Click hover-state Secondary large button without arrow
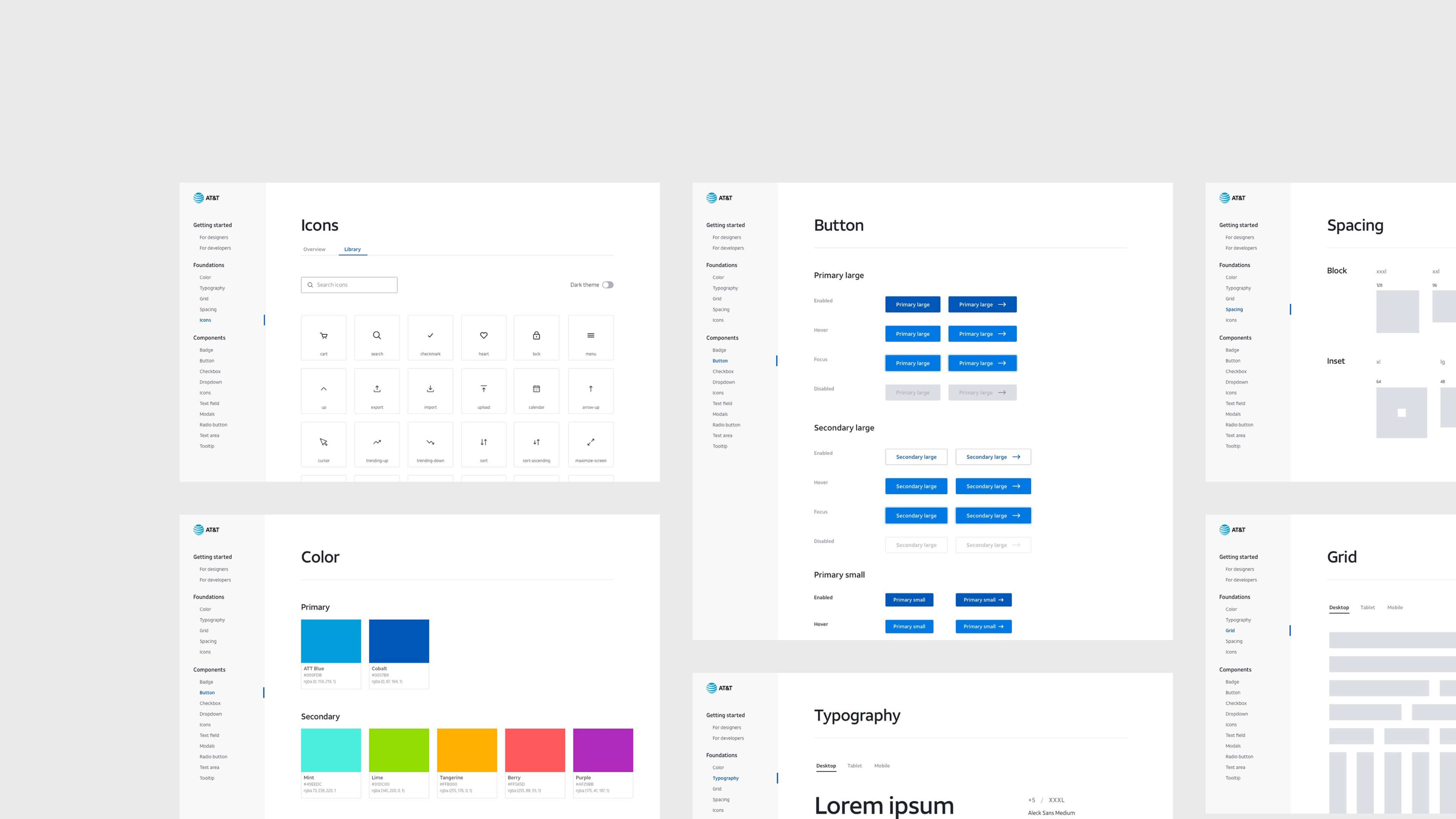 click(916, 486)
